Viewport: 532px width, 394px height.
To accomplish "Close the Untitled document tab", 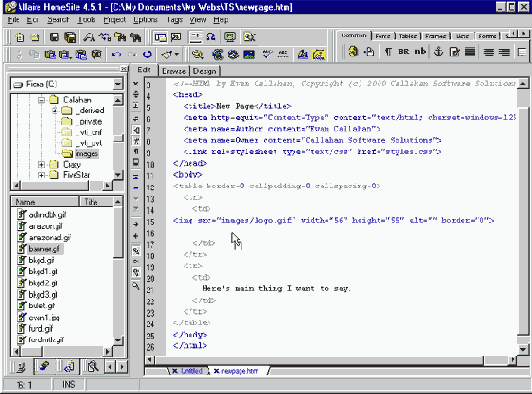I will click(174, 371).
